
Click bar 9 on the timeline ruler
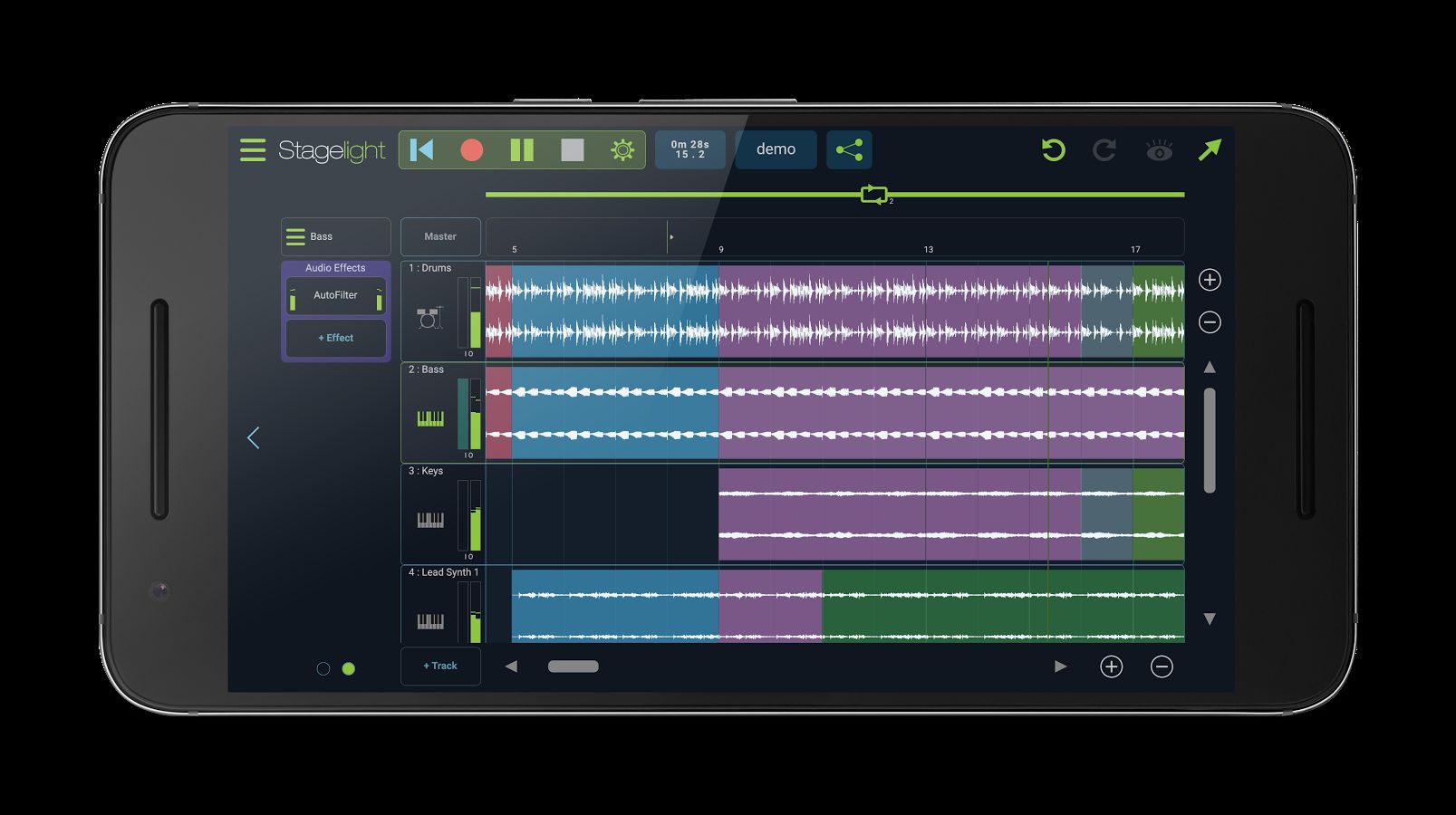[x=721, y=250]
